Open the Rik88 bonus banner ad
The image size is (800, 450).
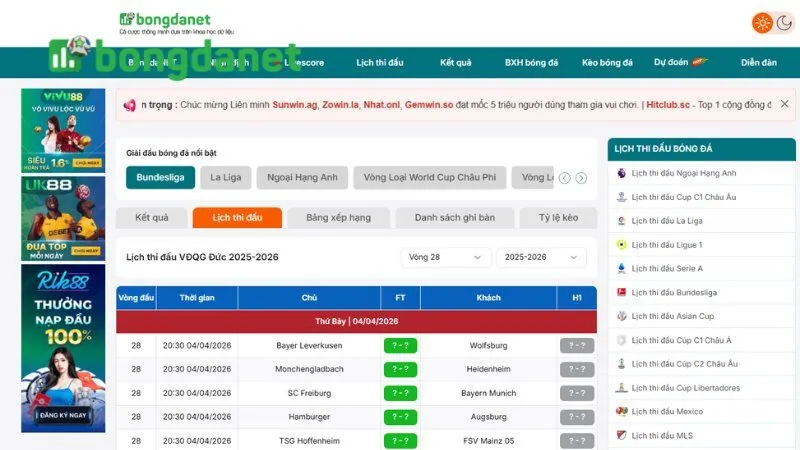coord(63,347)
